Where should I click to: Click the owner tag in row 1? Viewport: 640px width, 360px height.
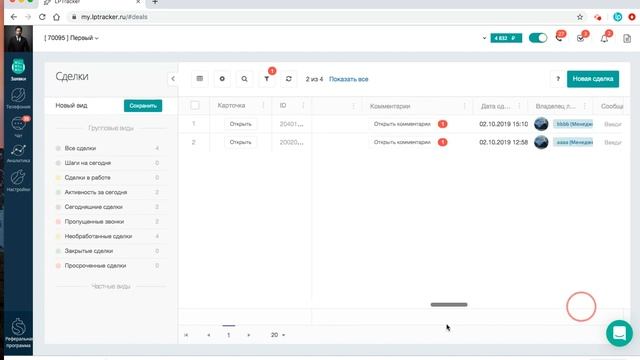tap(573, 124)
